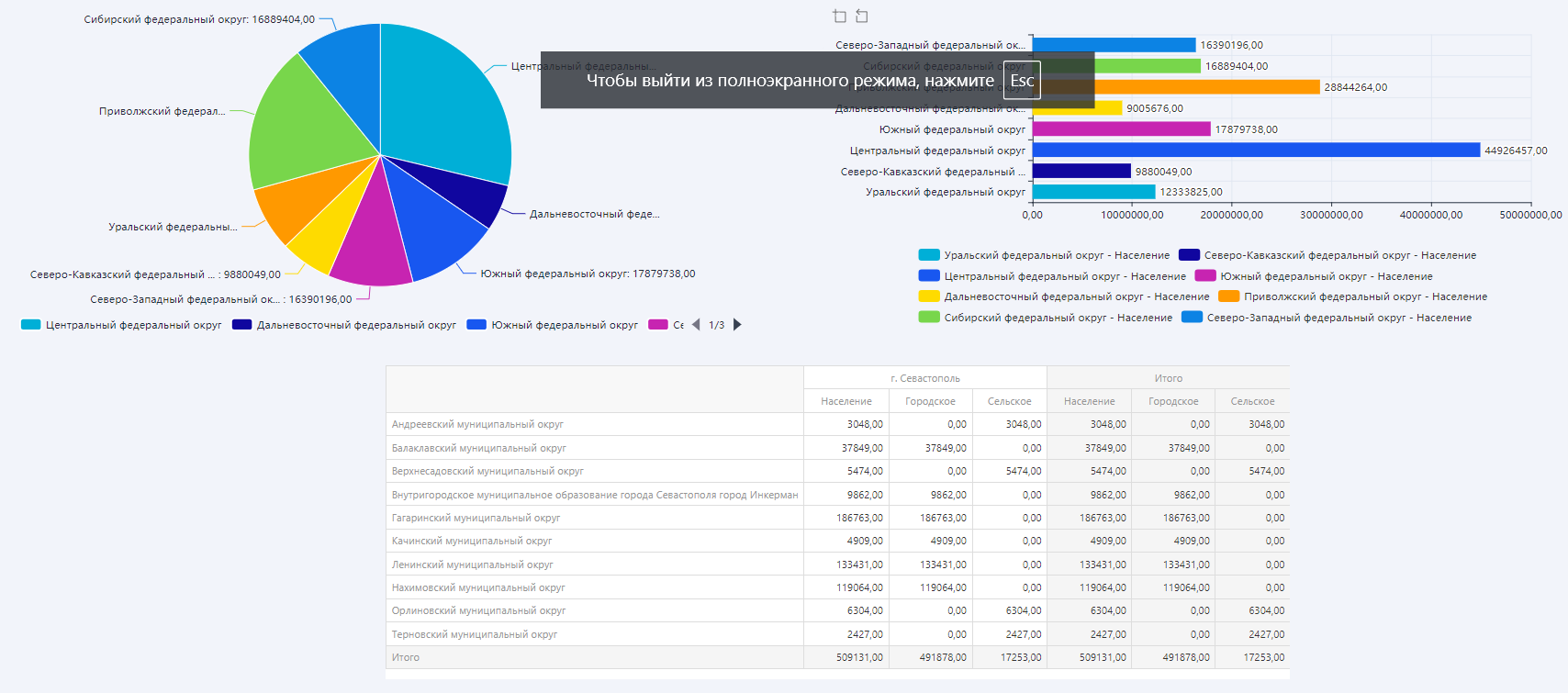Image resolution: width=1568 pixels, height=693 pixels.
Task: Click the longest blue bar valued 44926457,00
Action: pyautogui.click(x=1256, y=151)
